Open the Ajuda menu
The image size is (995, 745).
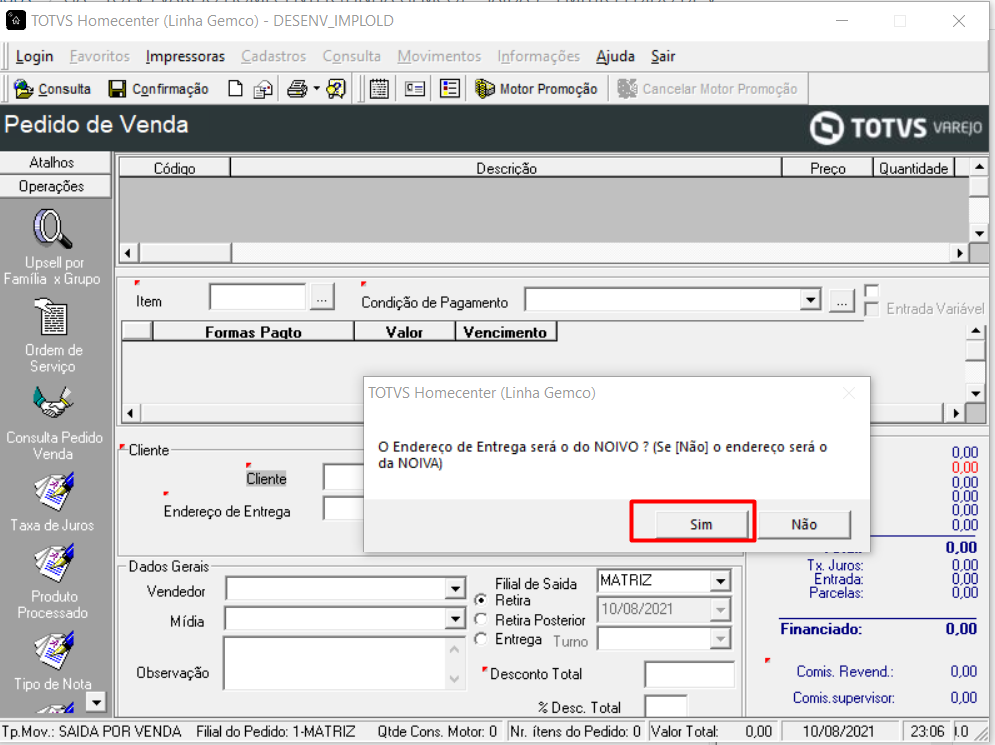tap(616, 56)
